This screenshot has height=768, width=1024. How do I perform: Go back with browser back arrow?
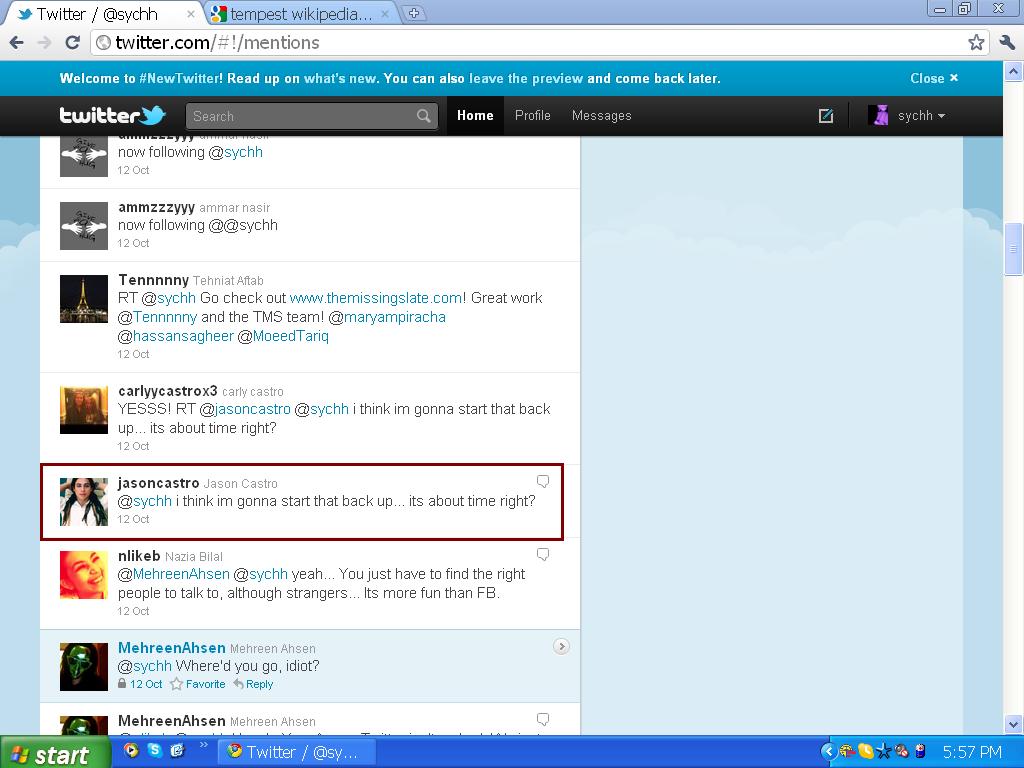click(16, 42)
